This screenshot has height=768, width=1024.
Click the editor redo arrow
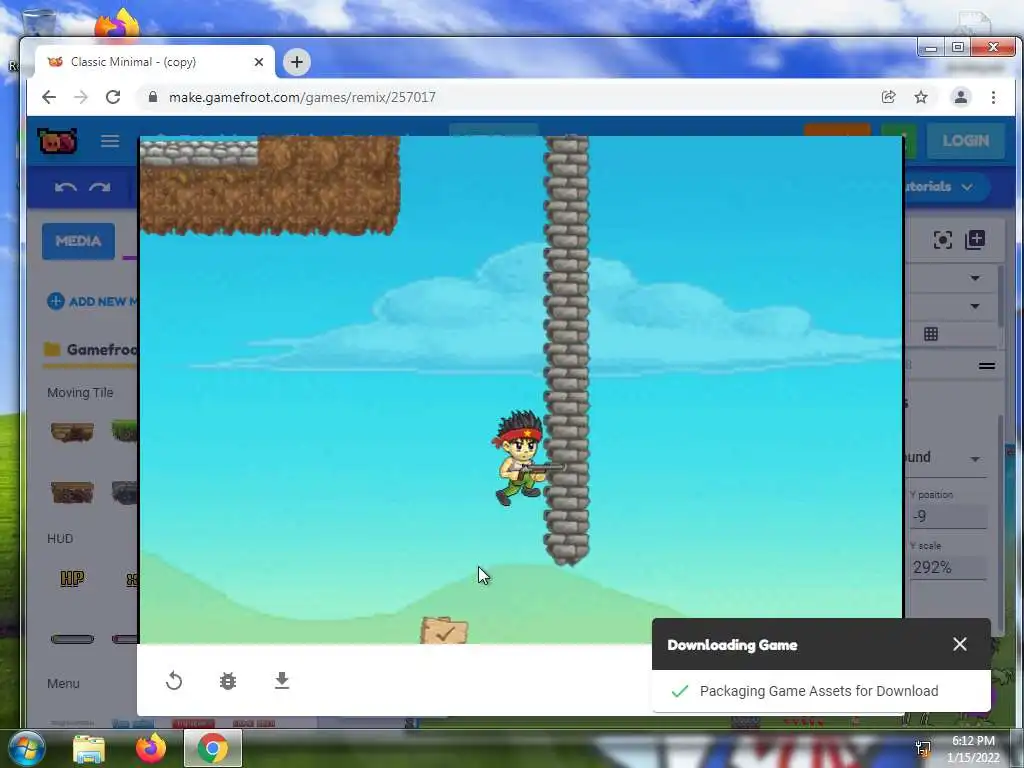click(x=100, y=187)
